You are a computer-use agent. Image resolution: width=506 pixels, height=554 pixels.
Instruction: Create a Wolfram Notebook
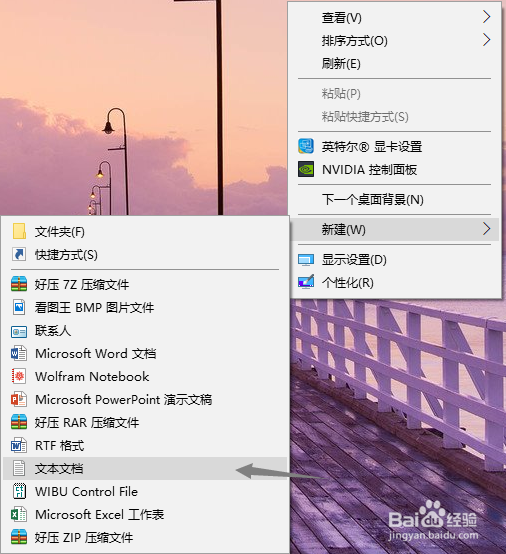145,376
